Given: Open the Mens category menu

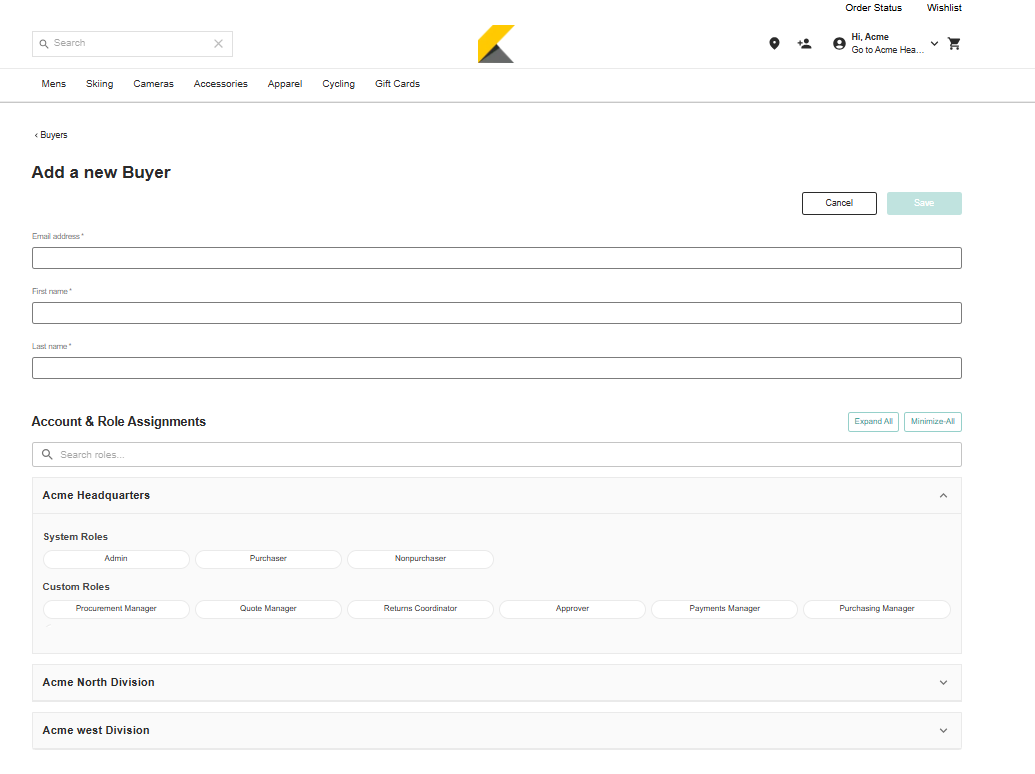Looking at the screenshot, I should (53, 84).
